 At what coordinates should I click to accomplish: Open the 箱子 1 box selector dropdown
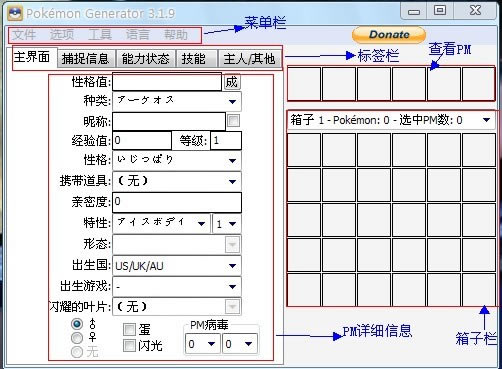[391, 120]
